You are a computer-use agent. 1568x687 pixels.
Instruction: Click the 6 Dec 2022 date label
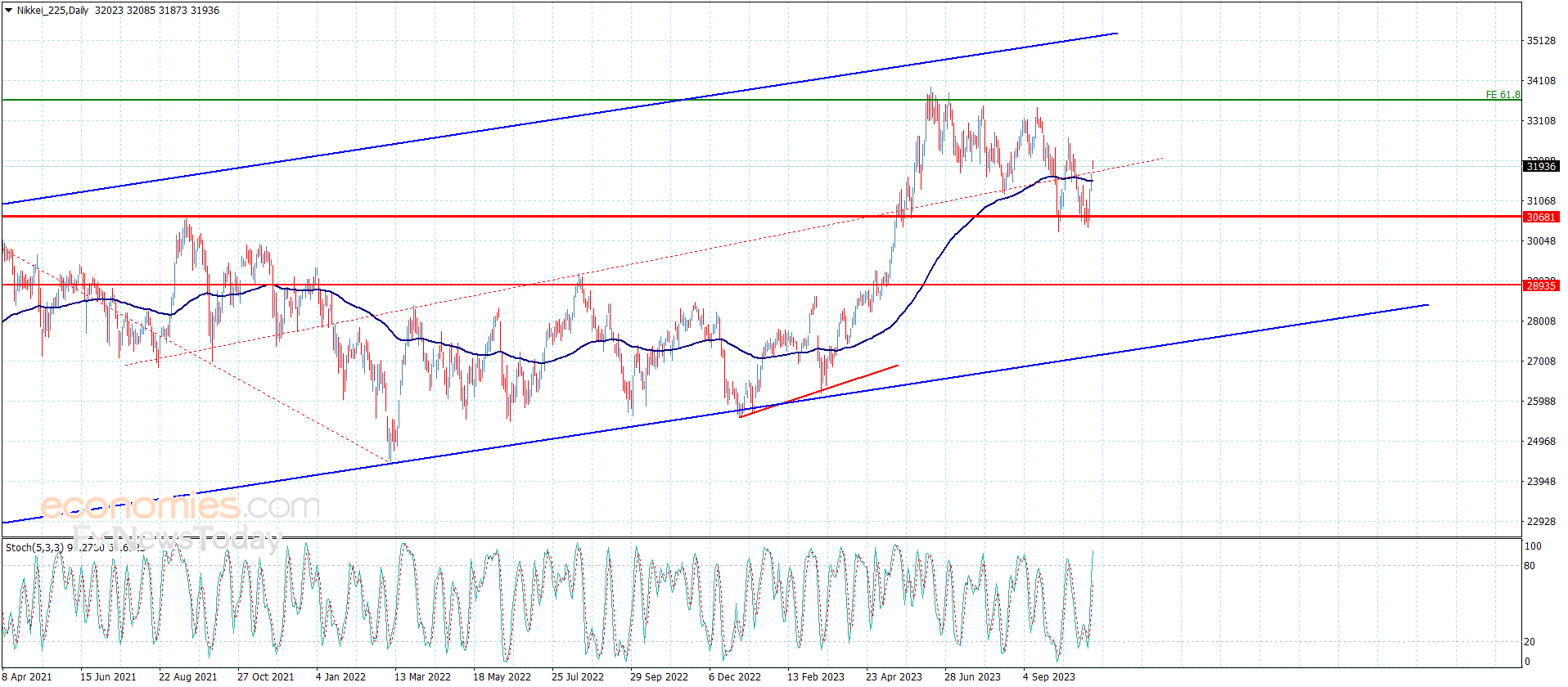[x=735, y=677]
